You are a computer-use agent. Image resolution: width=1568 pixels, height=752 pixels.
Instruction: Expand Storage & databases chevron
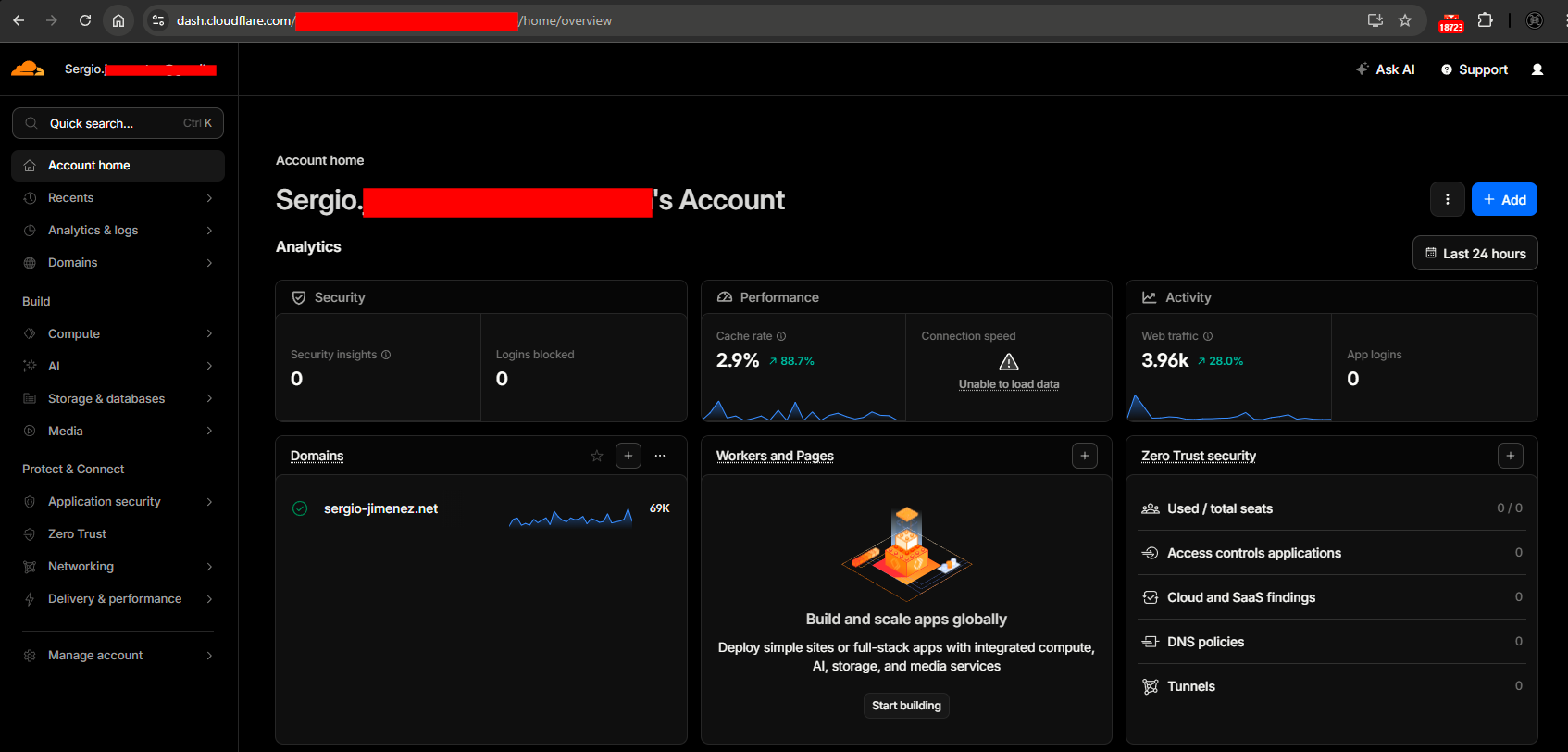coord(210,399)
